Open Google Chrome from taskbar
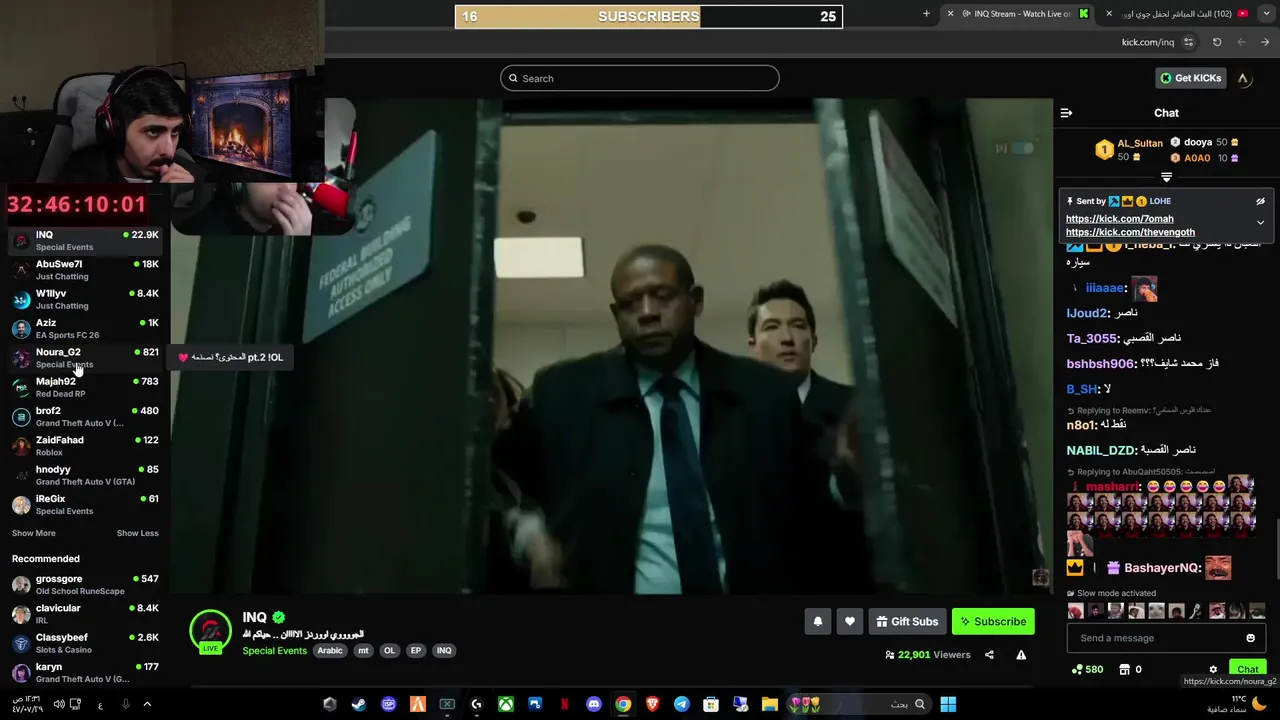This screenshot has width=1280, height=720. point(623,704)
